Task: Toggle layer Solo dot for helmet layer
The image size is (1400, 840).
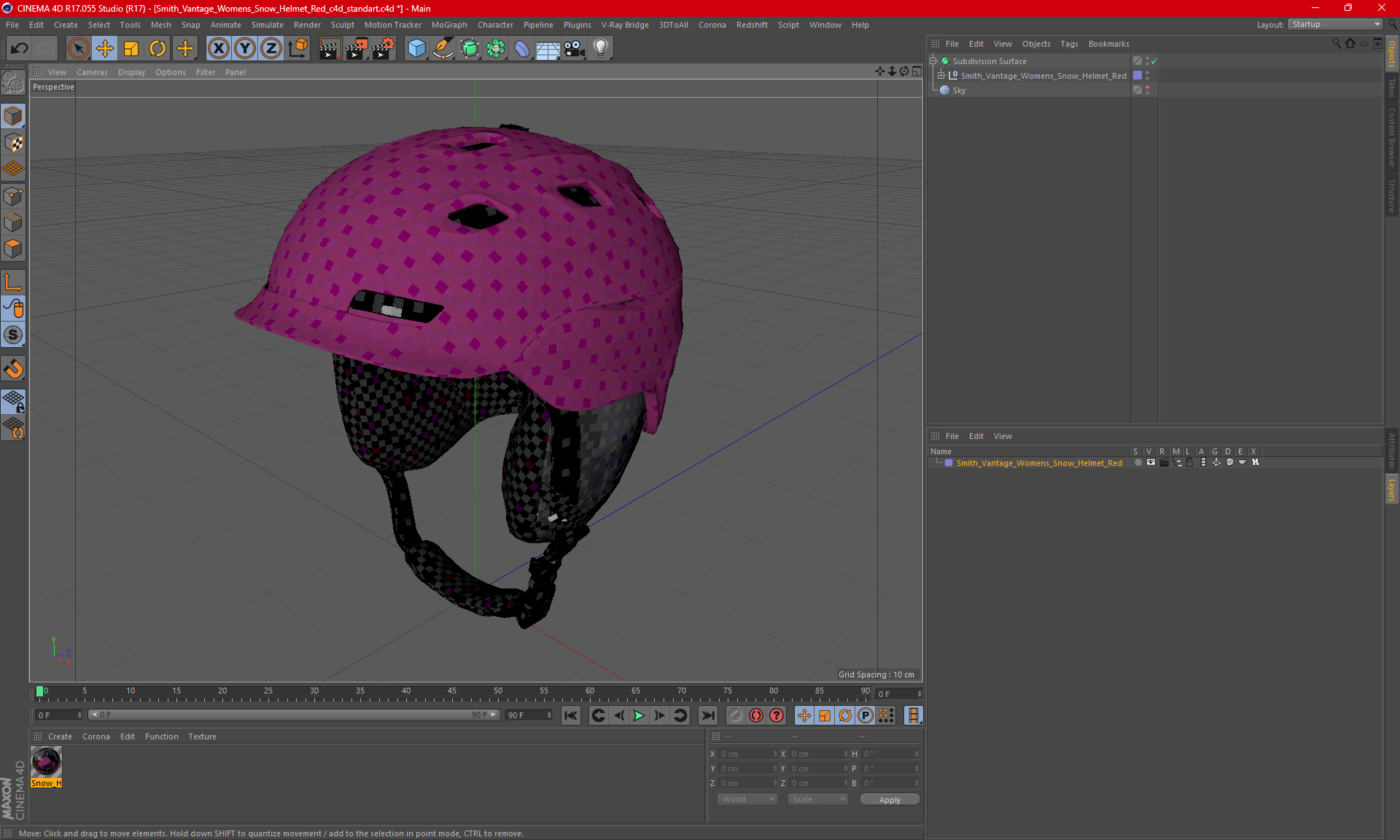Action: 1137,462
